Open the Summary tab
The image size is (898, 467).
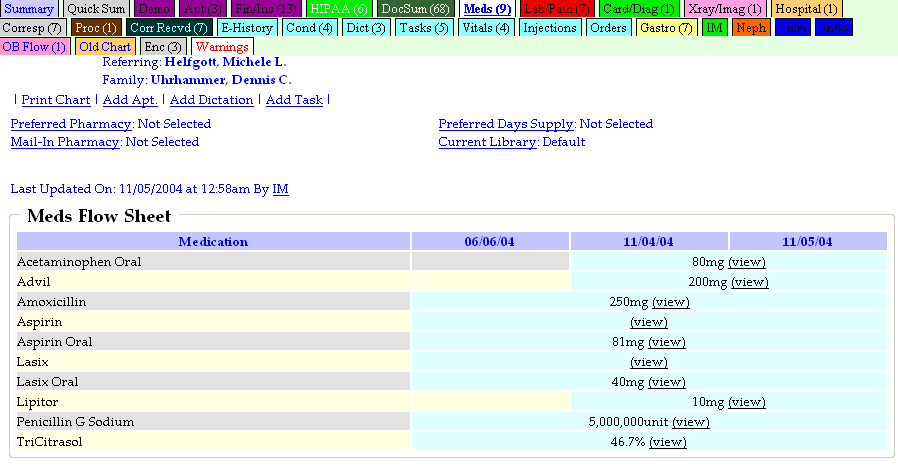pos(29,9)
